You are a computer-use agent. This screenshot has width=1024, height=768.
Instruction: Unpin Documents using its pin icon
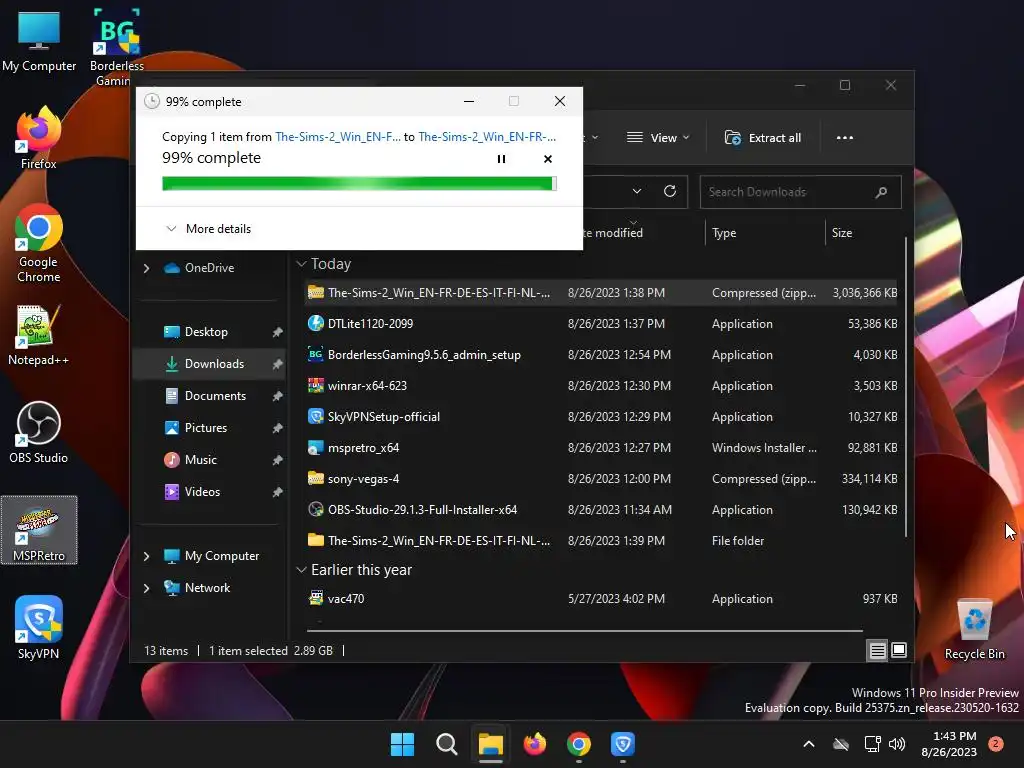coord(278,396)
